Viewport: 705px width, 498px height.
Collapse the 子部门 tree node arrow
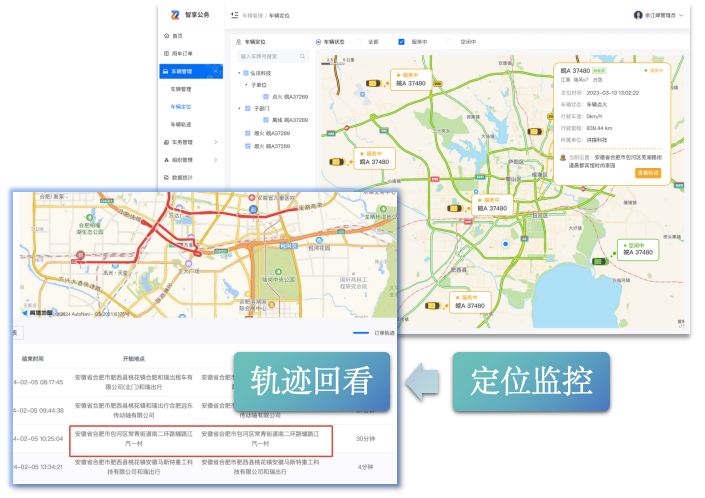tap(239, 108)
